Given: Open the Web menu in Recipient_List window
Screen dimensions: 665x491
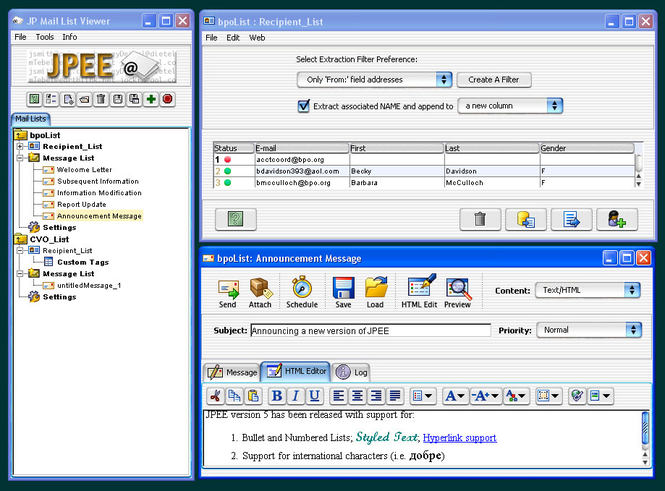Looking at the screenshot, I should click(257, 38).
